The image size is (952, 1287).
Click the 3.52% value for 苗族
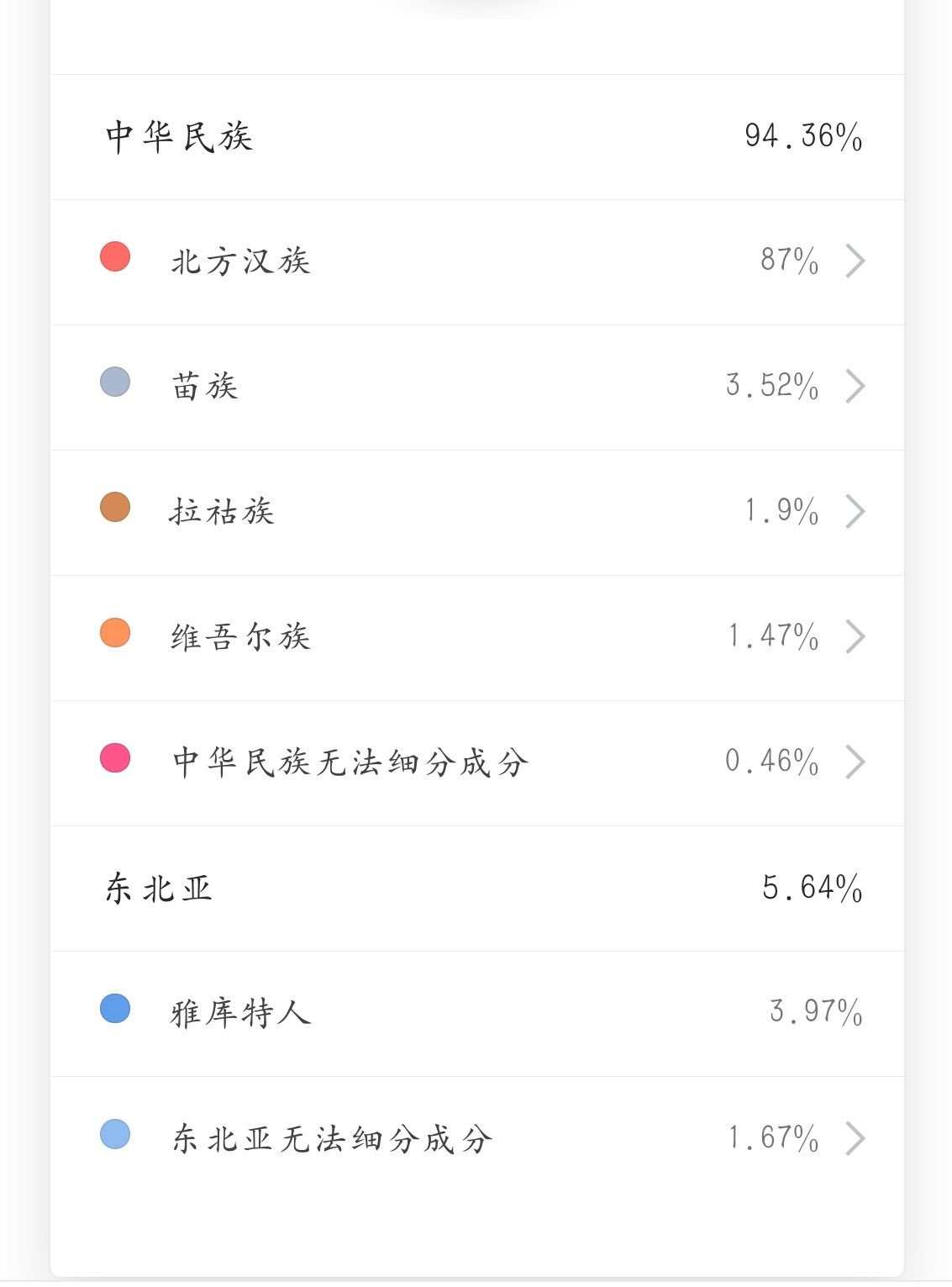(772, 386)
